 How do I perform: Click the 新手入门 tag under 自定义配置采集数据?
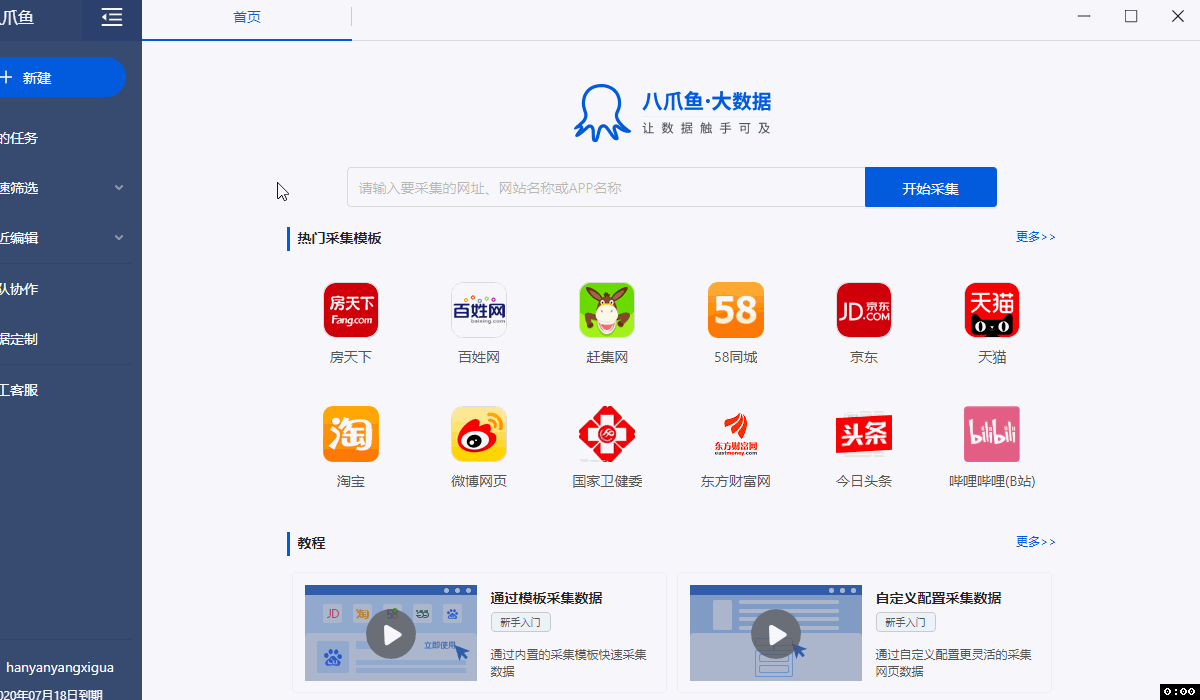pyautogui.click(x=906, y=622)
